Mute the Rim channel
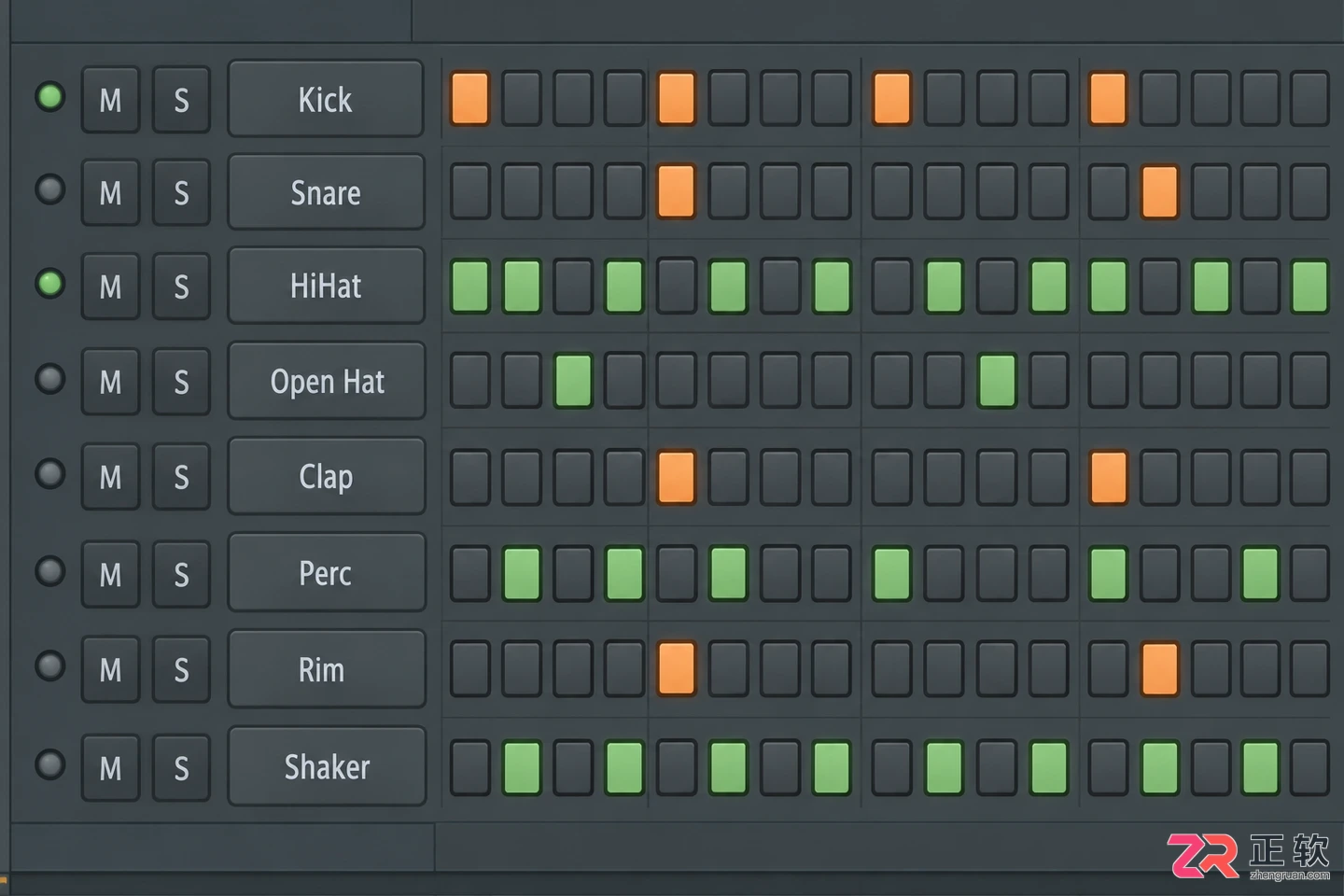The image size is (1344, 896). 110,669
